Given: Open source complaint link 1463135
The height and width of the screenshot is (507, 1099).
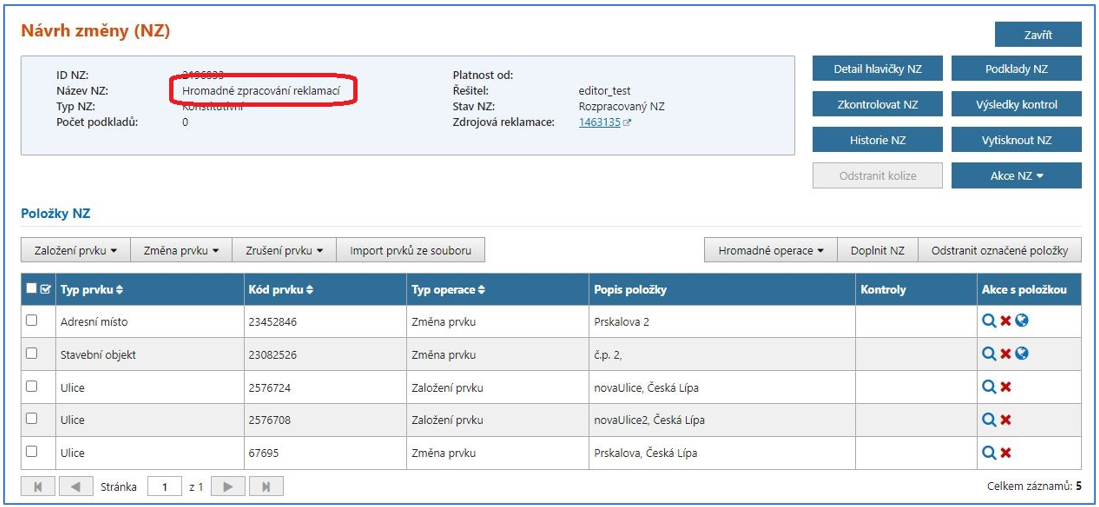Looking at the screenshot, I should pos(600,123).
